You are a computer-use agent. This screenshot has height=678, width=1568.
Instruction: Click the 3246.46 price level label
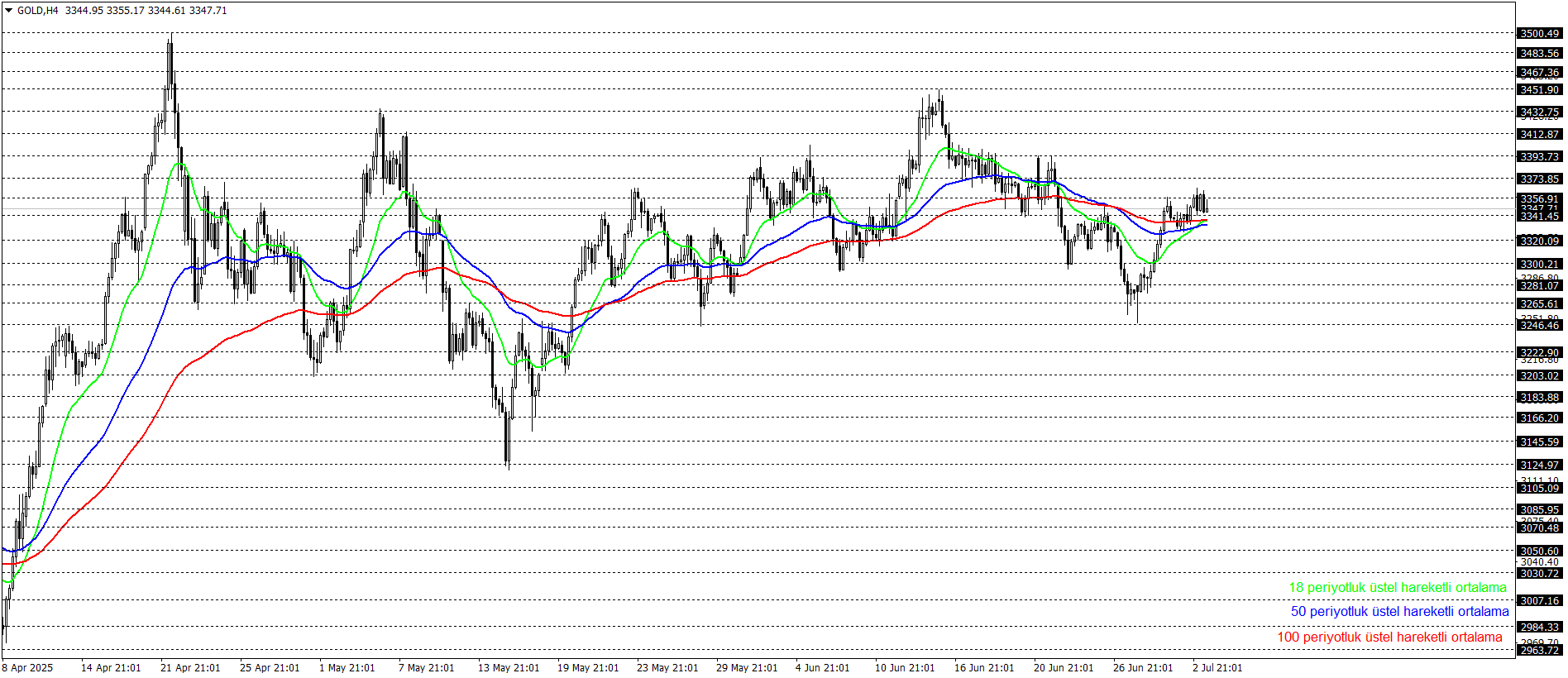pyautogui.click(x=1540, y=326)
